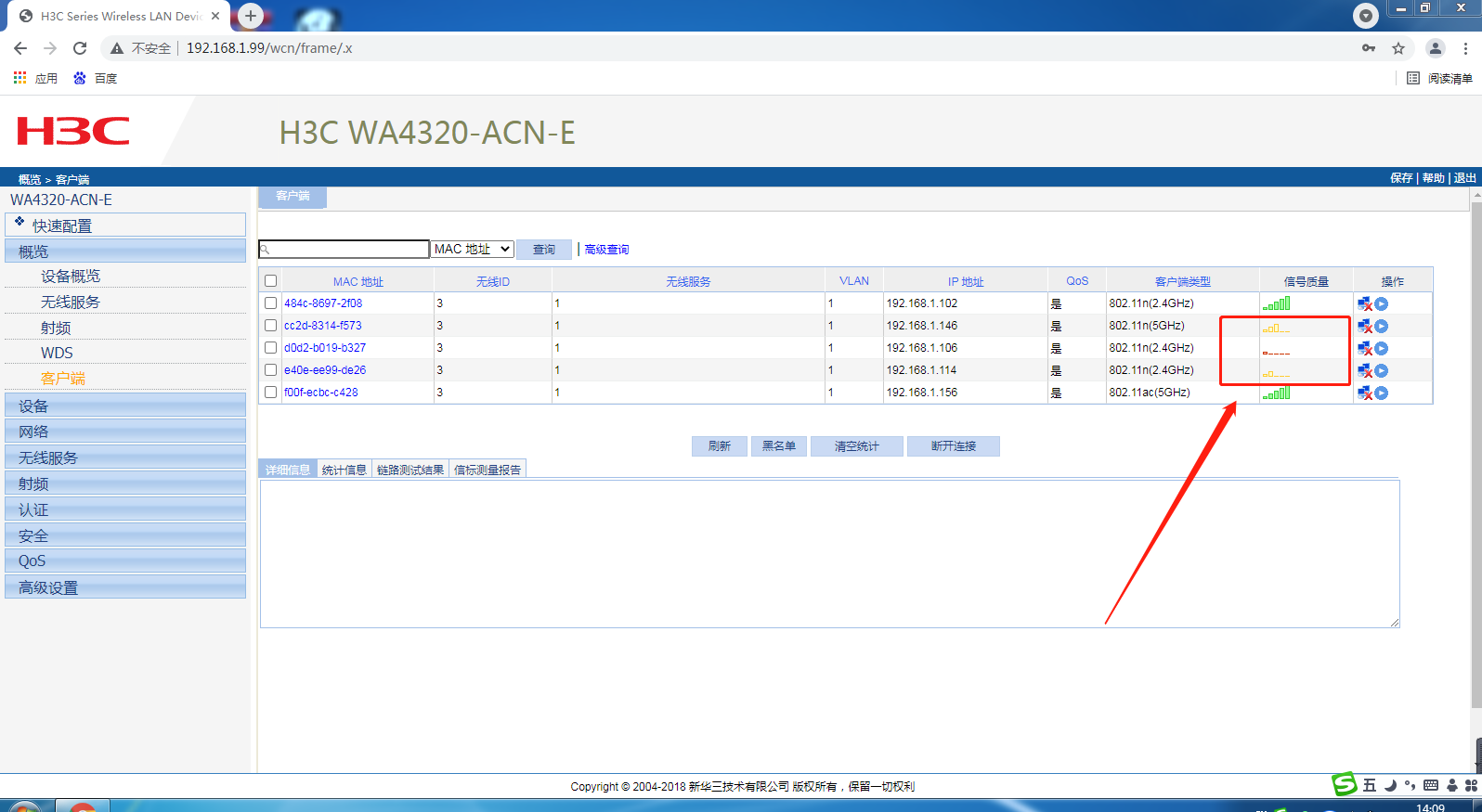Image resolution: width=1482 pixels, height=812 pixels.
Task: Expand the 网络 sidebar section
Action: (125, 432)
